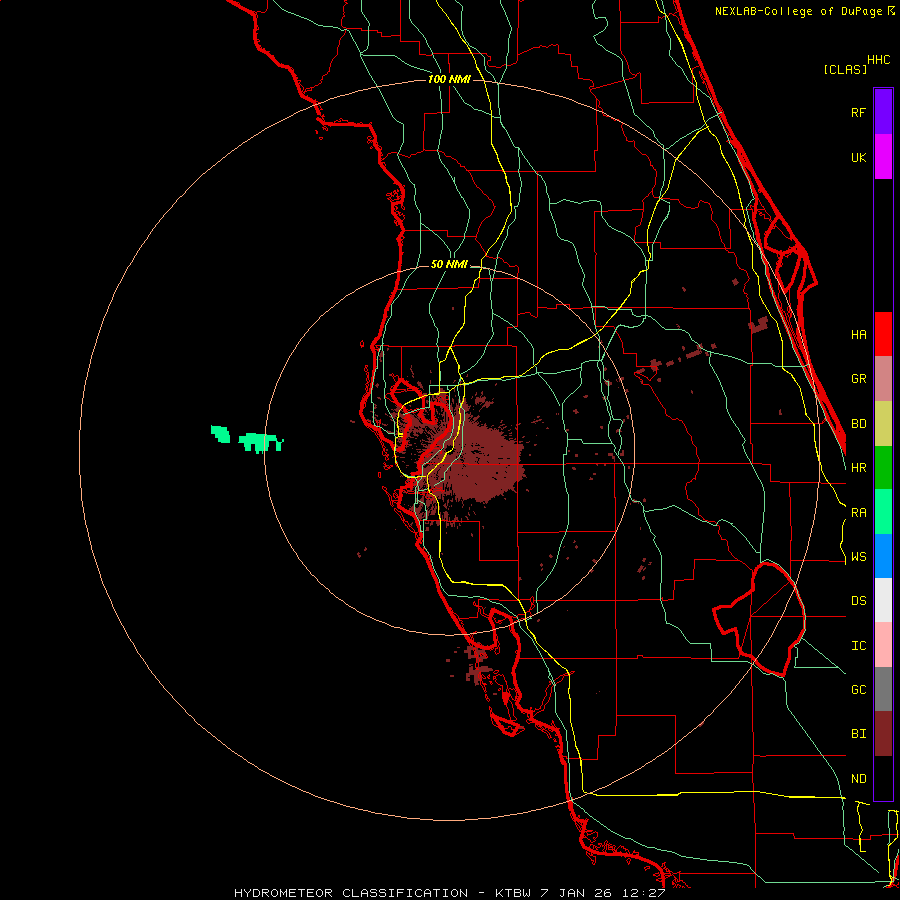Screen dimensions: 900x900
Task: Click the IC legend label
Action: (x=858, y=646)
